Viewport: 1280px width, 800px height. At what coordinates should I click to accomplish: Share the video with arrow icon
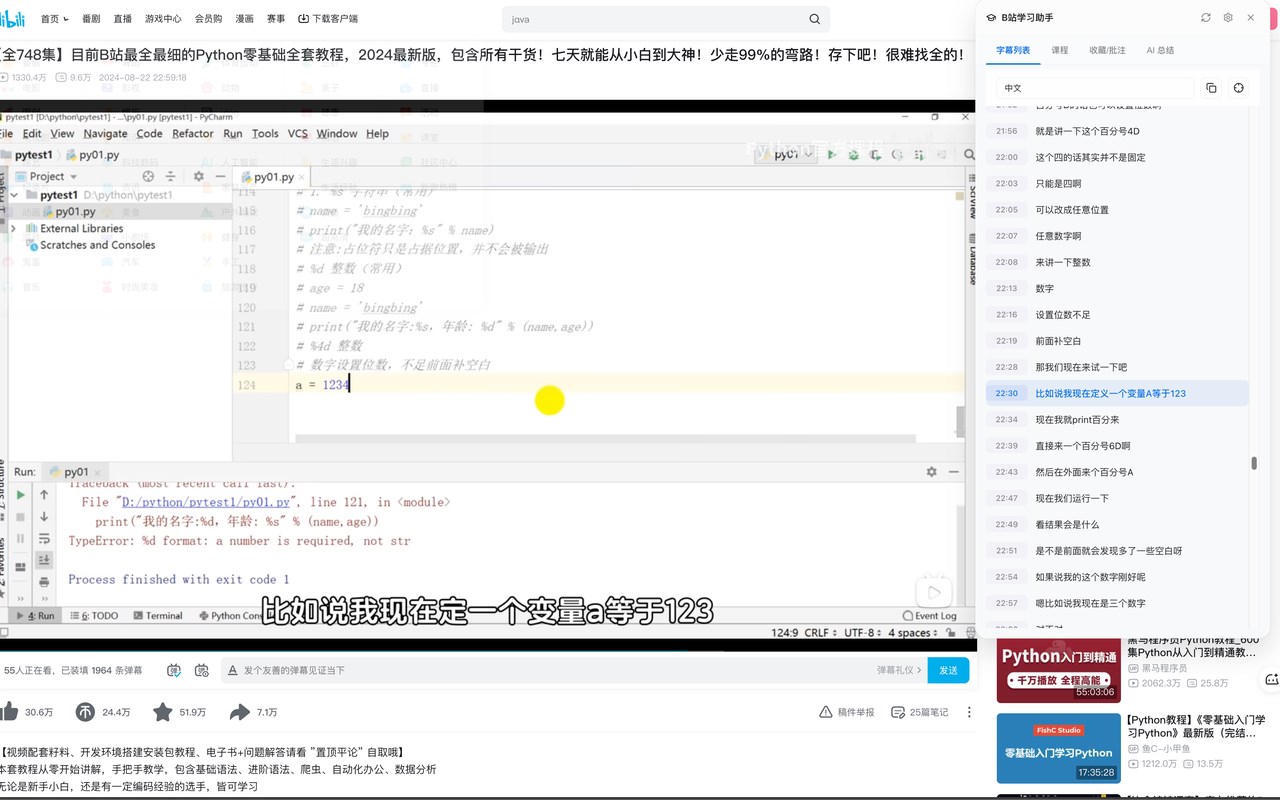pos(240,711)
